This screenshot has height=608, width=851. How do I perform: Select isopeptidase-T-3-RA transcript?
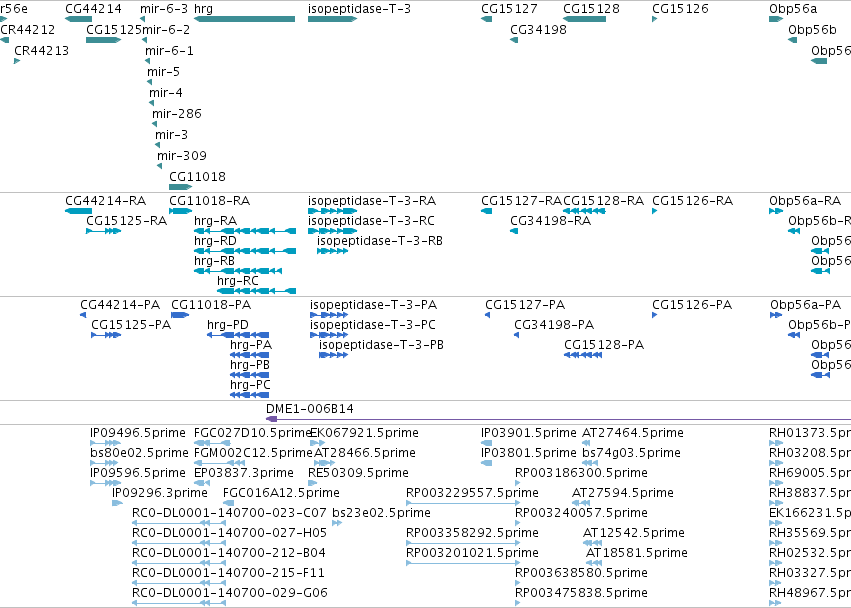point(332,211)
